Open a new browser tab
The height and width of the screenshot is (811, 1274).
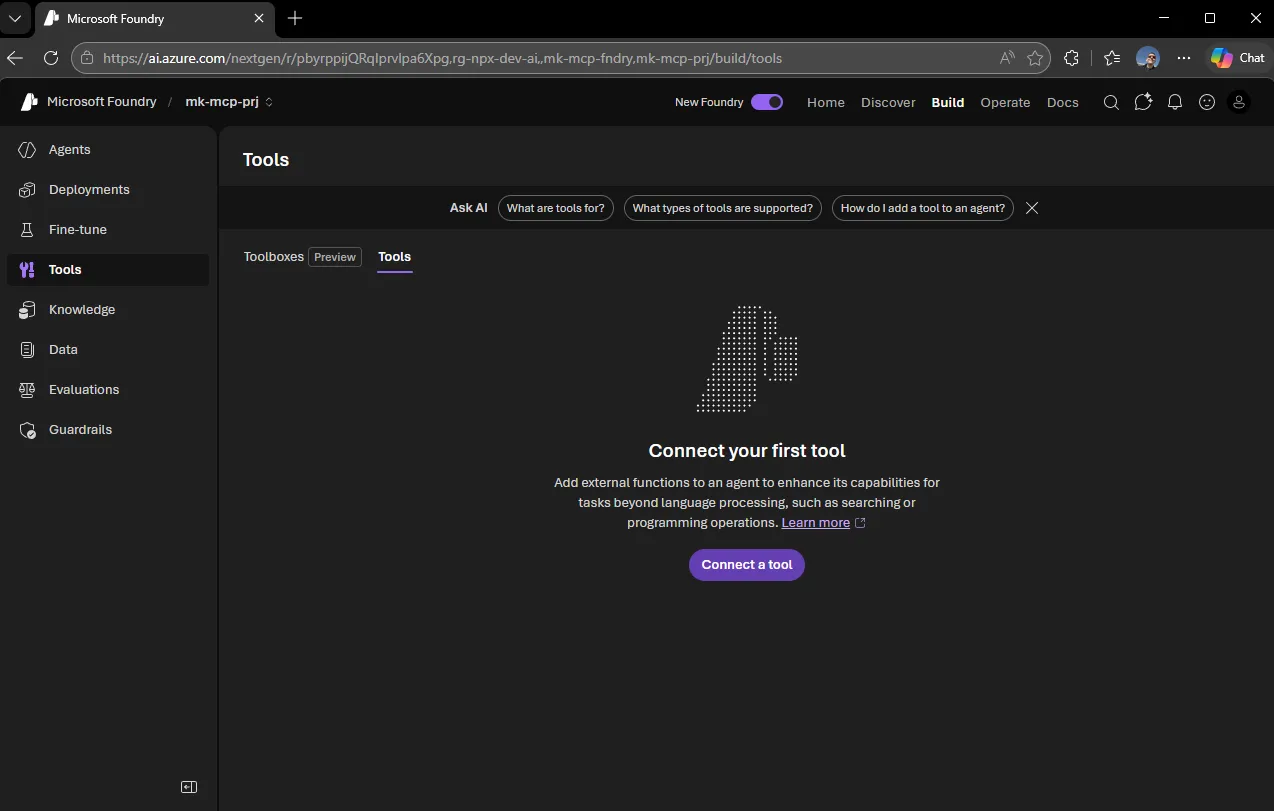tap(295, 18)
